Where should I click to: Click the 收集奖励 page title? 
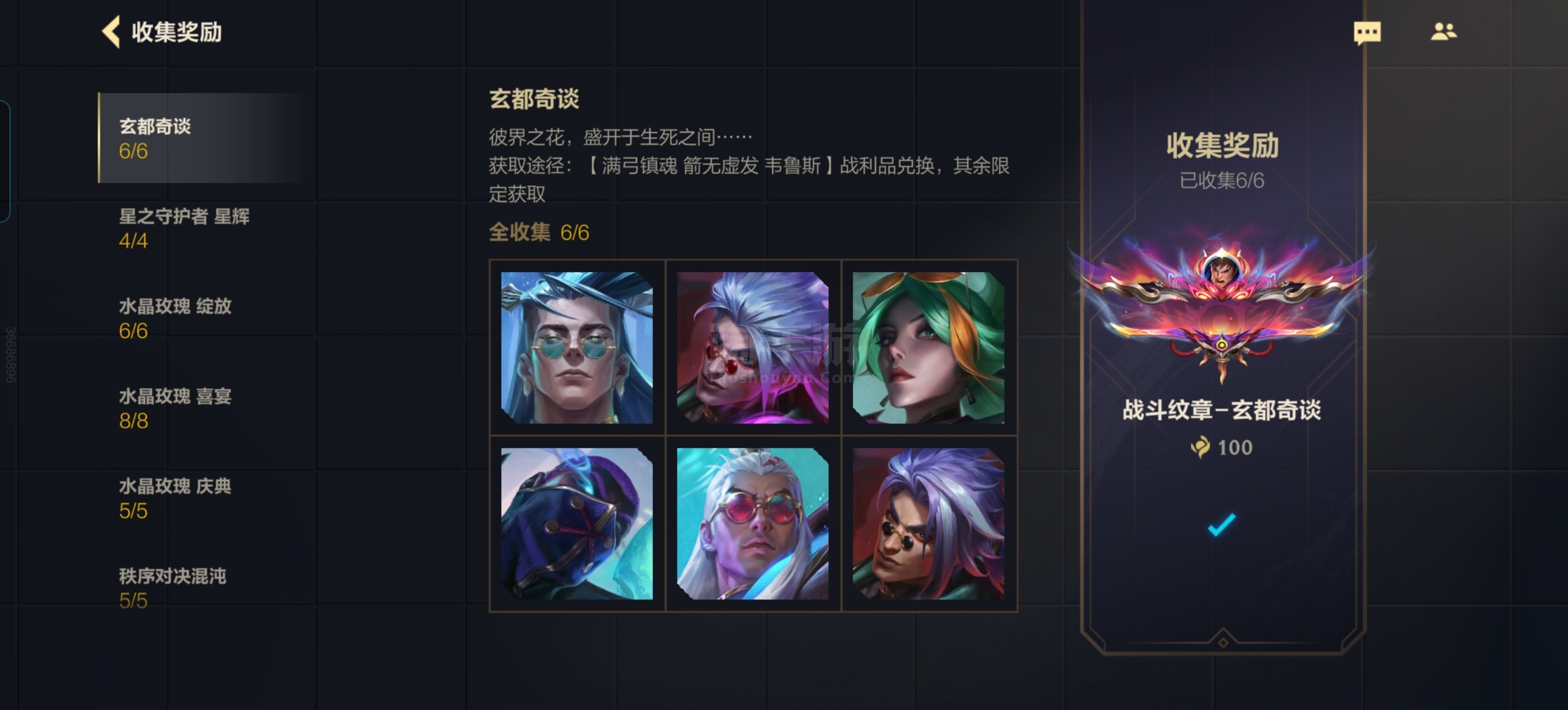(177, 32)
